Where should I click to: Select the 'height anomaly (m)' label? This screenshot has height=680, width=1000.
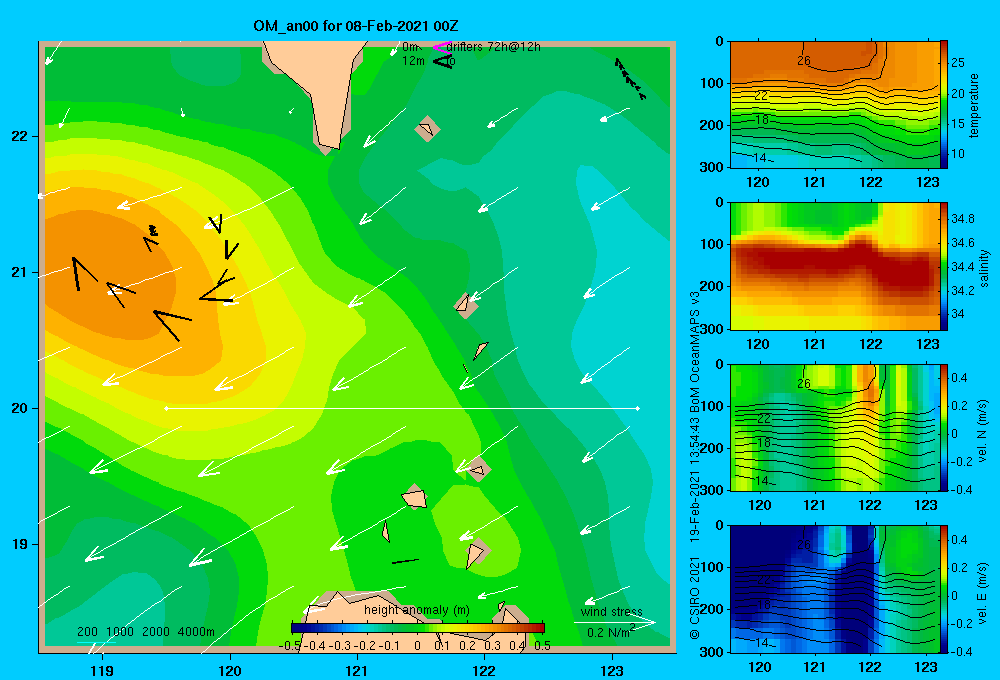pyautogui.click(x=416, y=610)
